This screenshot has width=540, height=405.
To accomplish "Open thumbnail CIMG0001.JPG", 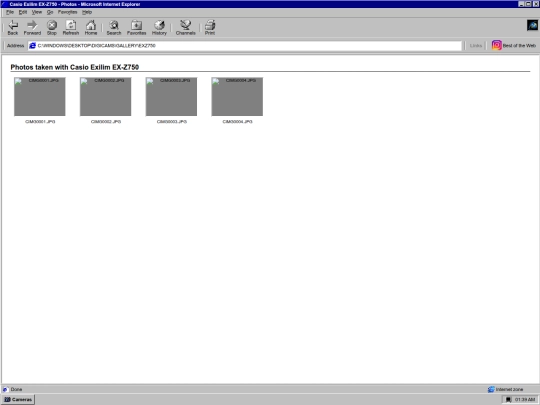I will pyautogui.click(x=40, y=96).
